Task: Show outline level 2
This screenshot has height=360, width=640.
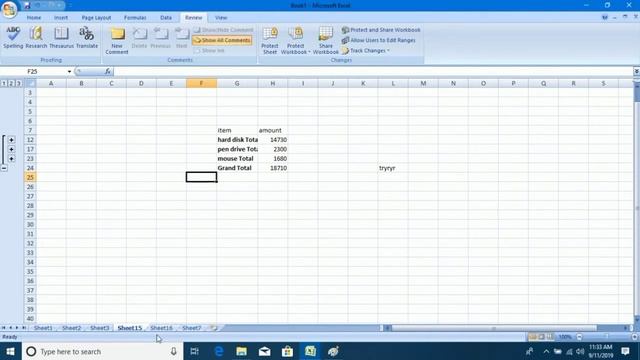Action: (11, 83)
